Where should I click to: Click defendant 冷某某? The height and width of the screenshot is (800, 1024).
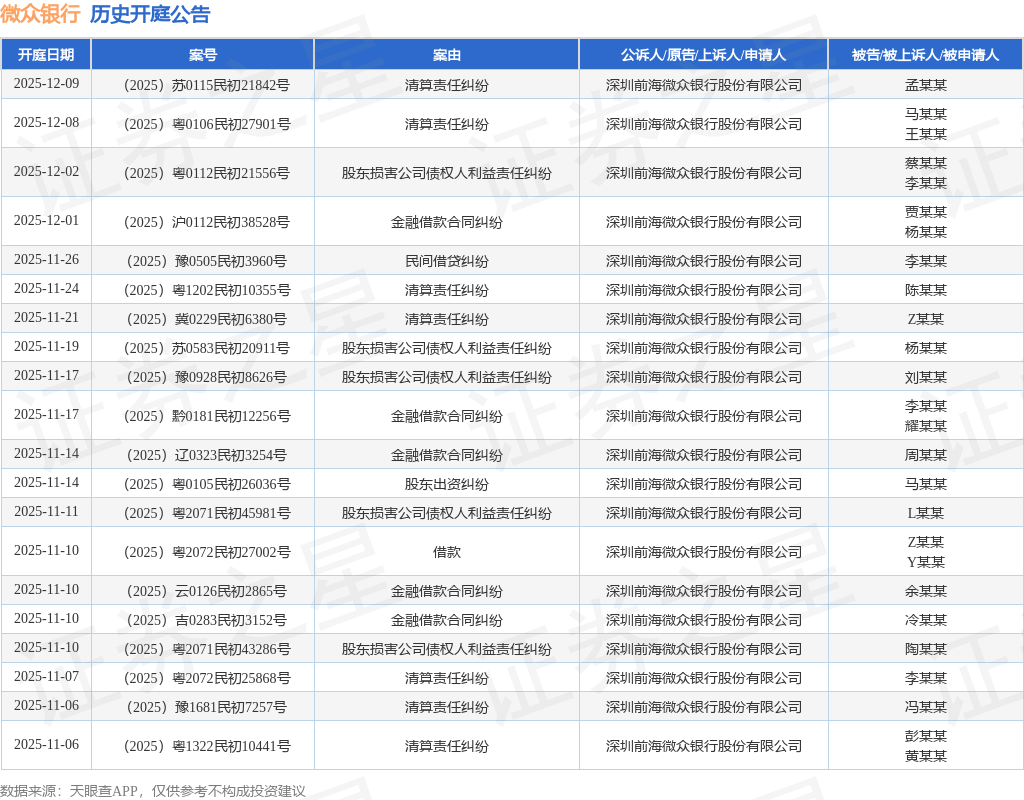926,620
